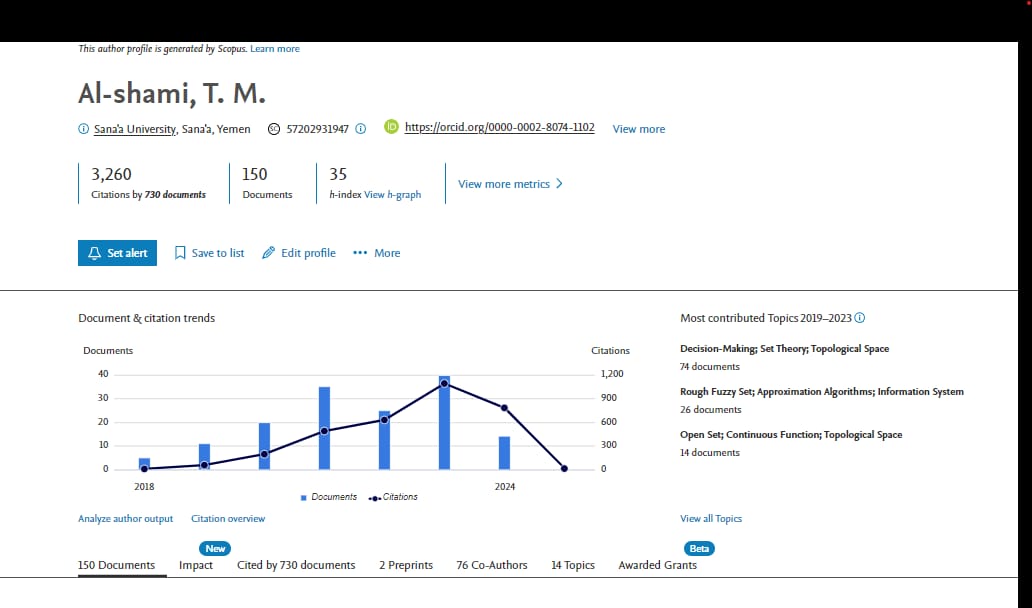Click the Scopus author ID badge icon
This screenshot has height=608, width=1032.
coord(274,129)
